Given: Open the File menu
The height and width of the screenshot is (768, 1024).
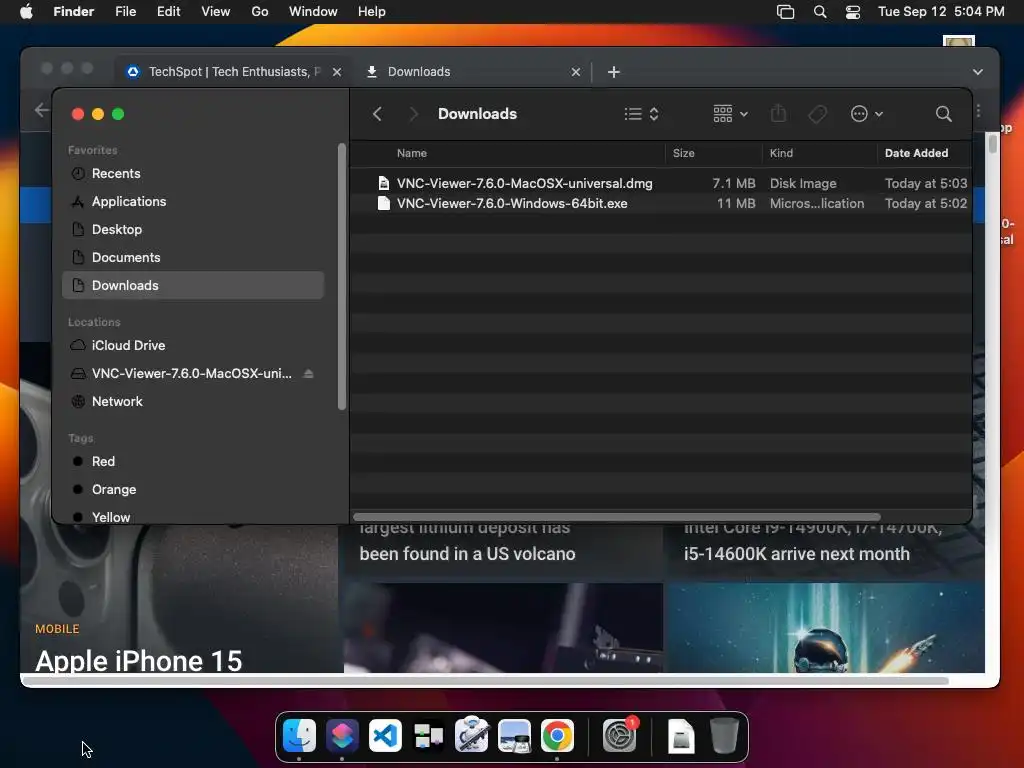Looking at the screenshot, I should coord(125,12).
